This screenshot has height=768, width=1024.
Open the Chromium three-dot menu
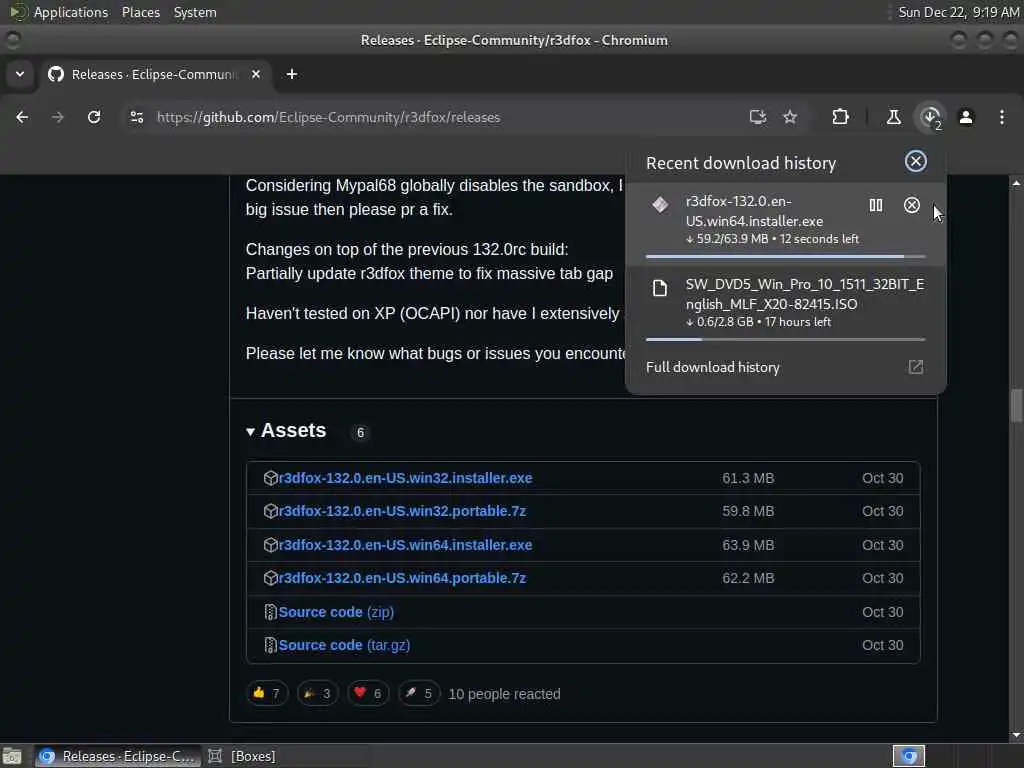(1002, 117)
